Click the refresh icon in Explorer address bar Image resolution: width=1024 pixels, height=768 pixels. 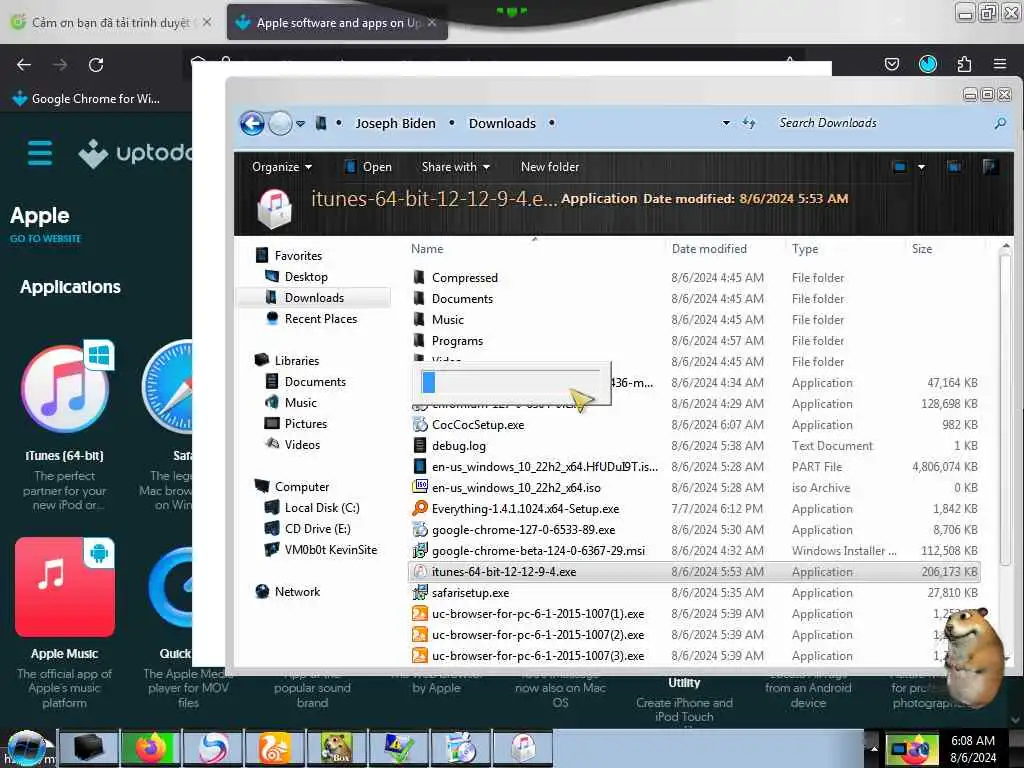pyautogui.click(x=749, y=123)
